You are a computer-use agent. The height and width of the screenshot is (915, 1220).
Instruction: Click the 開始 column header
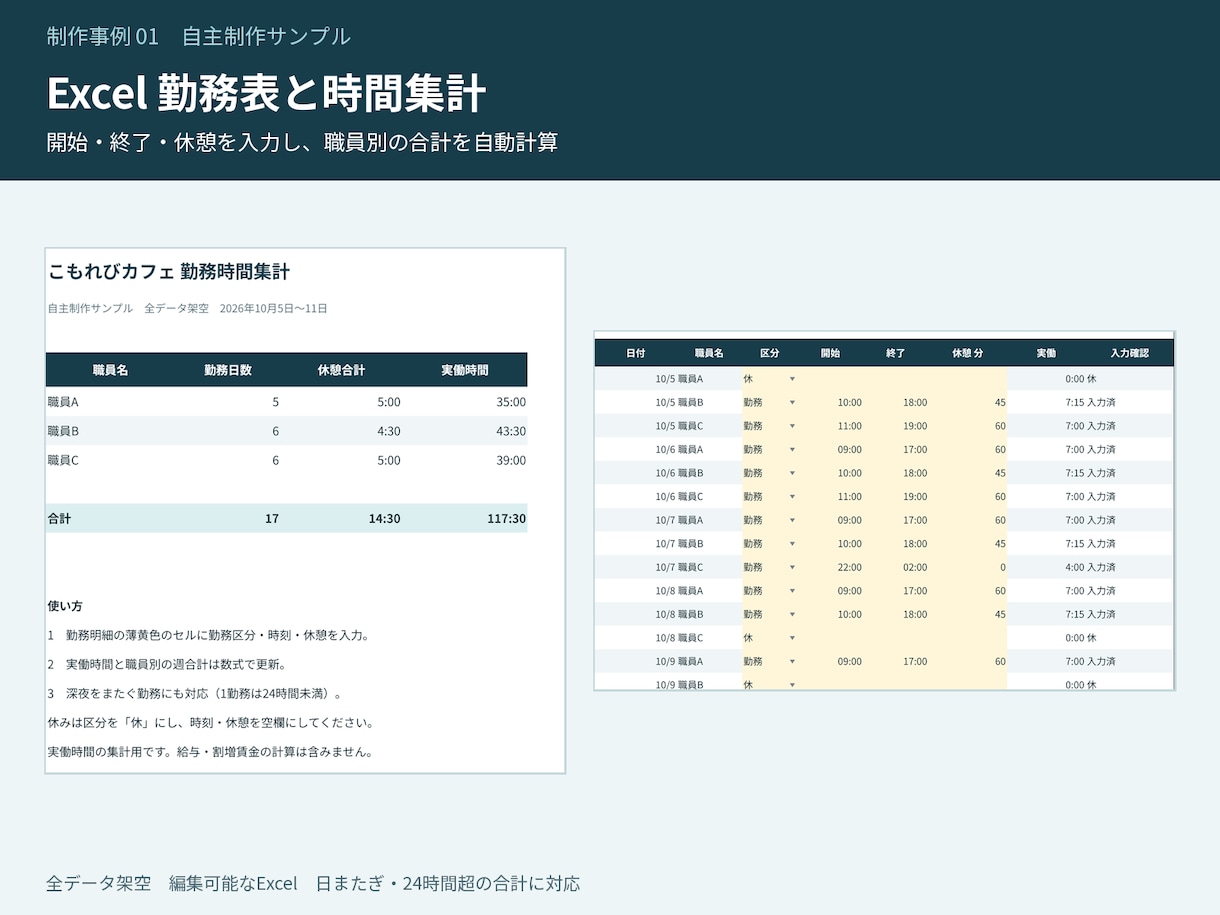pyautogui.click(x=831, y=353)
